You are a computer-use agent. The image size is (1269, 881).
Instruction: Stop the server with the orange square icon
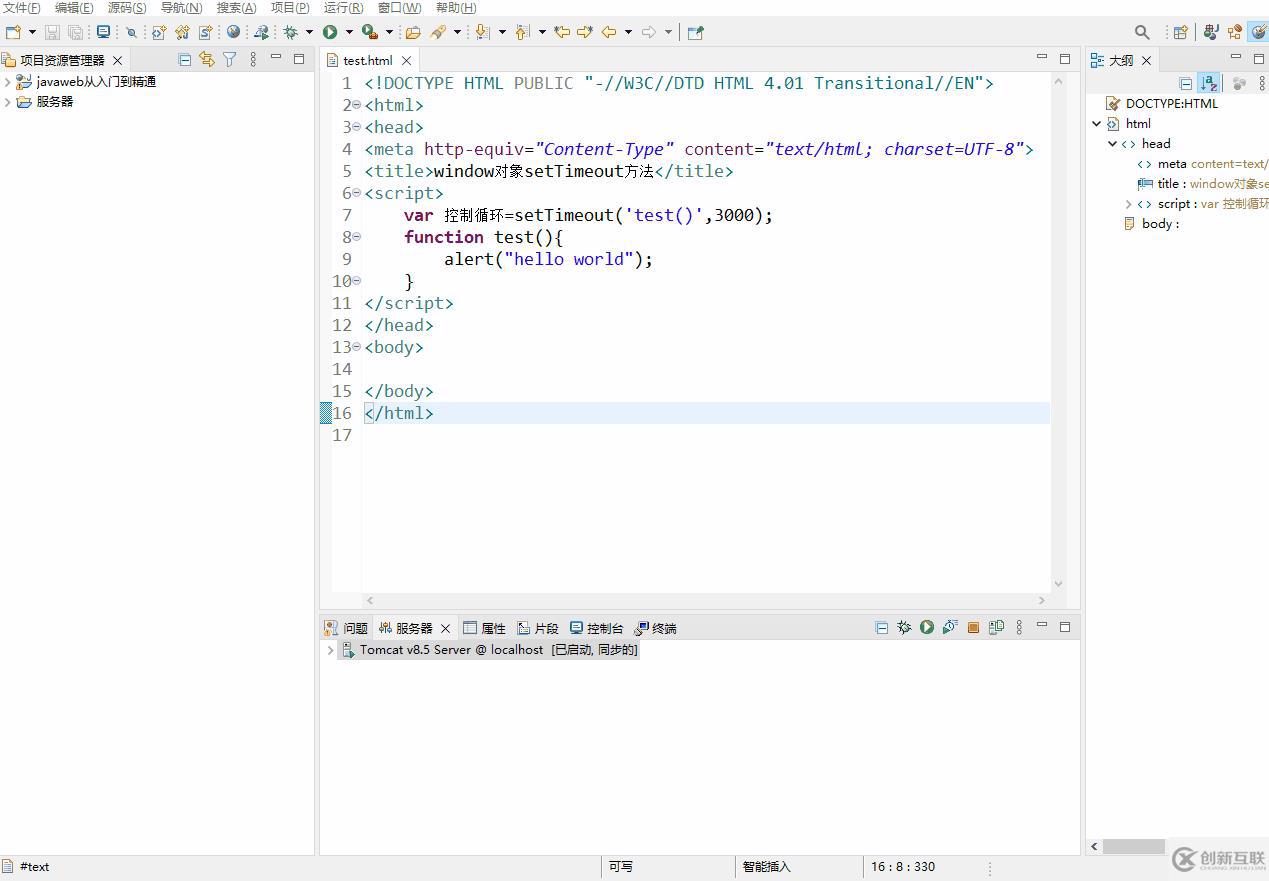point(973,628)
